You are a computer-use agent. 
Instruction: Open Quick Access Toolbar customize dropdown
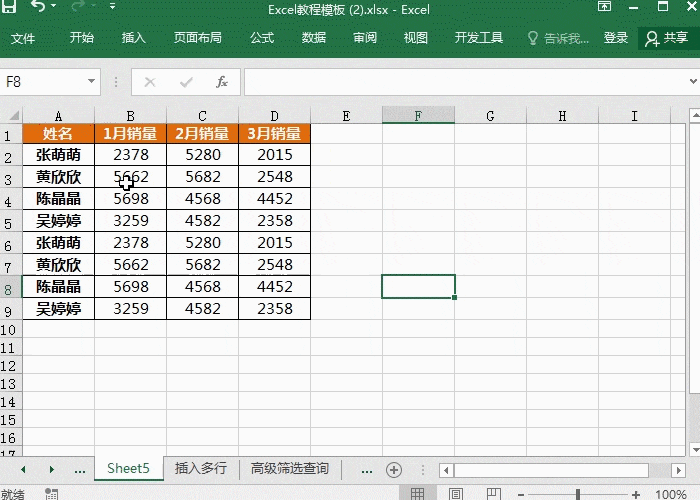click(112, 9)
